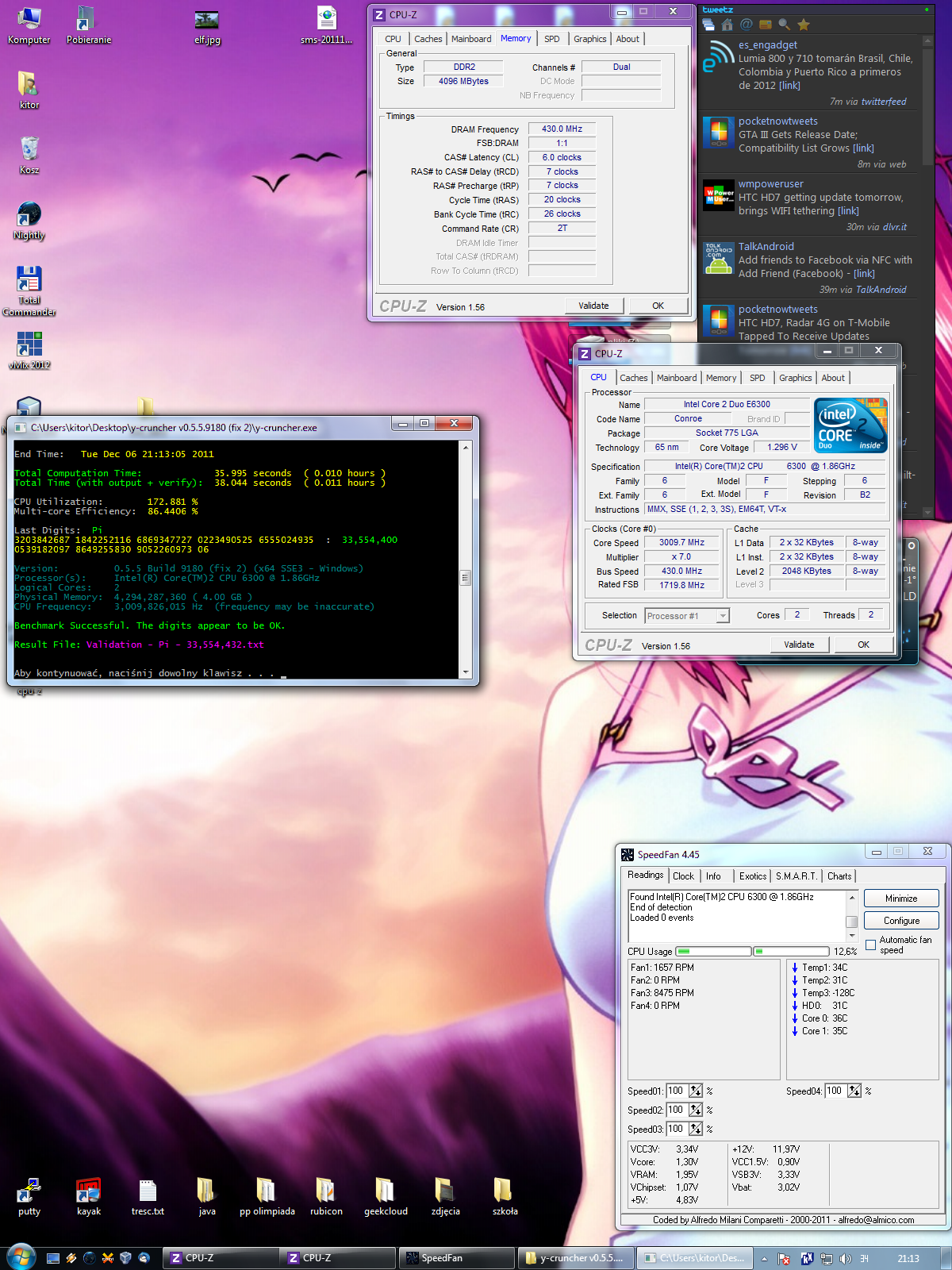Click the SpeedFan Configure button
Screen dimensions: 952x1270
click(901, 921)
